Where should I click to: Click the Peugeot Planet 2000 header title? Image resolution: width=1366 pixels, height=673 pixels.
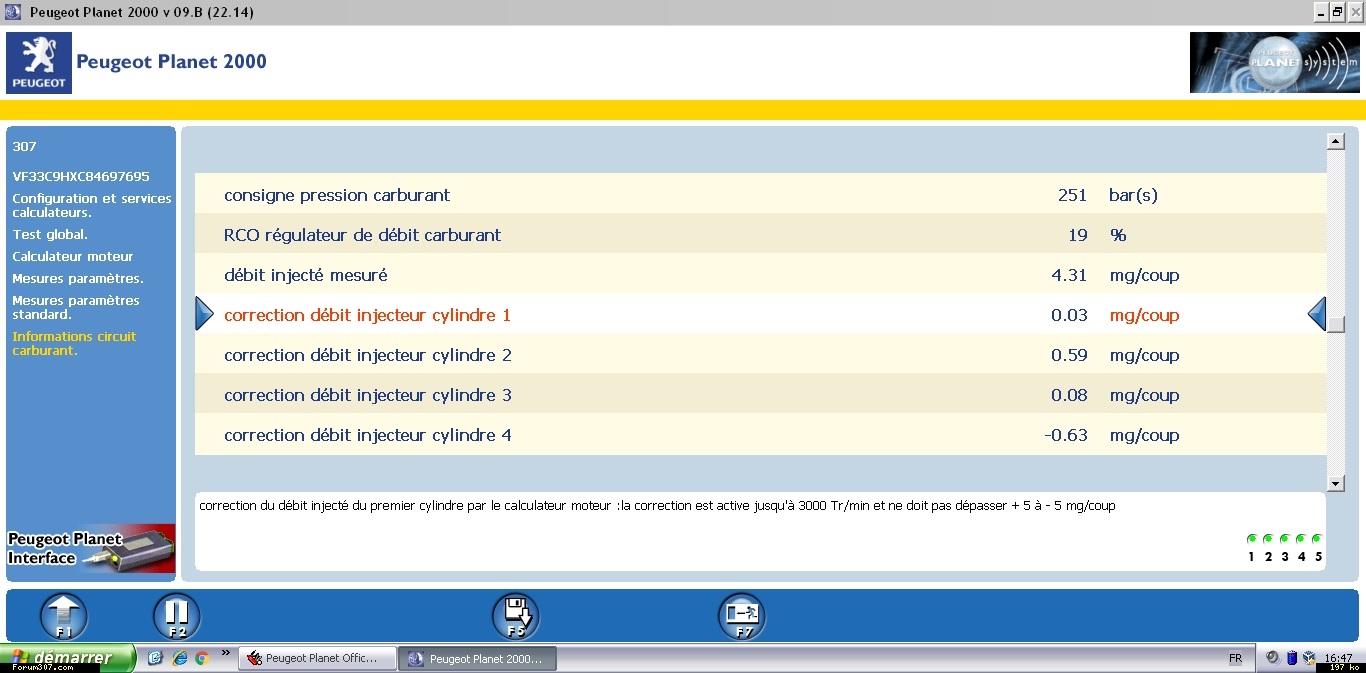[x=172, y=62]
